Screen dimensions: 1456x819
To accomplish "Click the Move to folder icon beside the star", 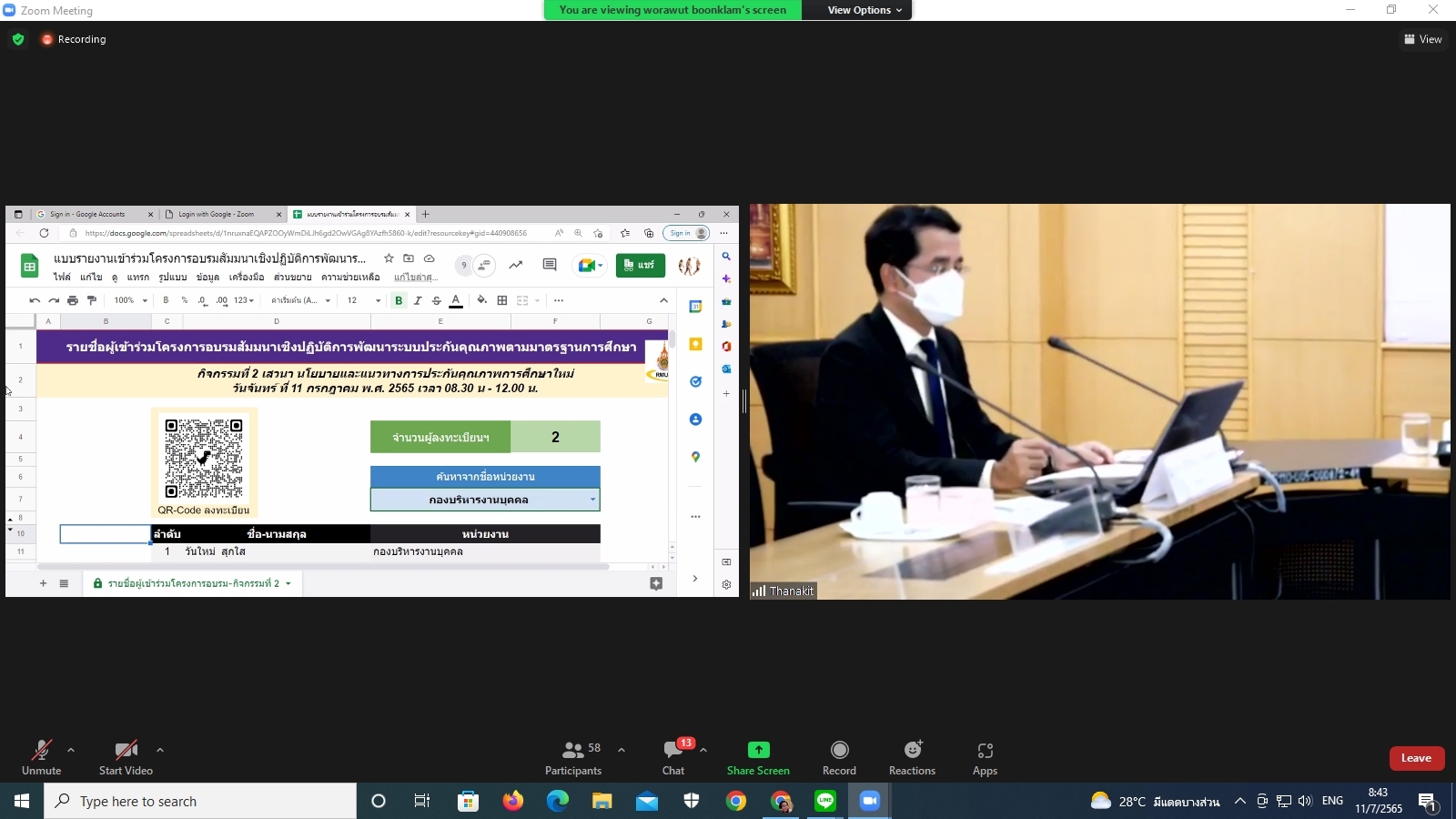I will pyautogui.click(x=409, y=258).
